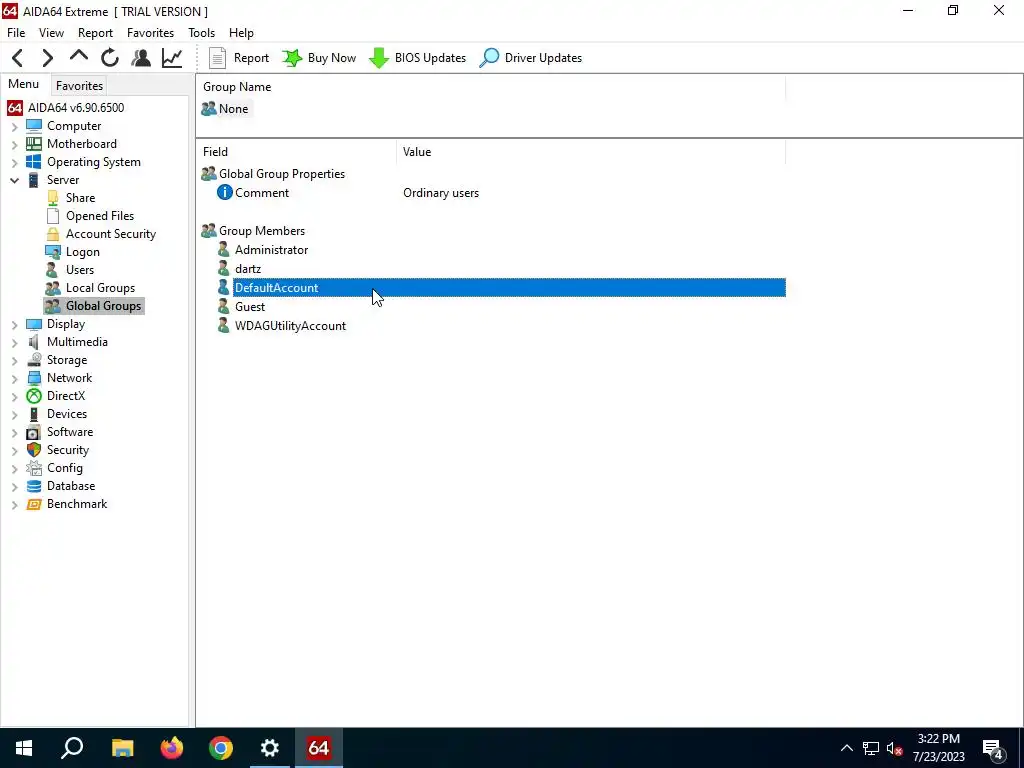This screenshot has height=768, width=1024.
Task: Open BIOS Updates
Action: click(x=417, y=58)
